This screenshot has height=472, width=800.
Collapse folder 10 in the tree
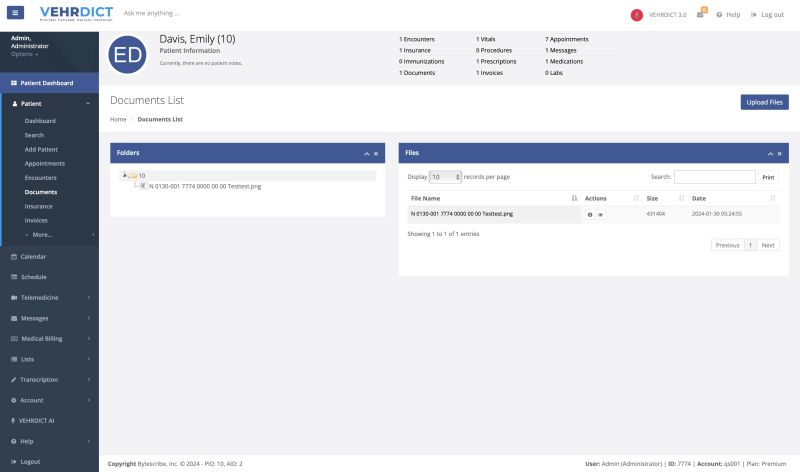pyautogui.click(x=125, y=175)
